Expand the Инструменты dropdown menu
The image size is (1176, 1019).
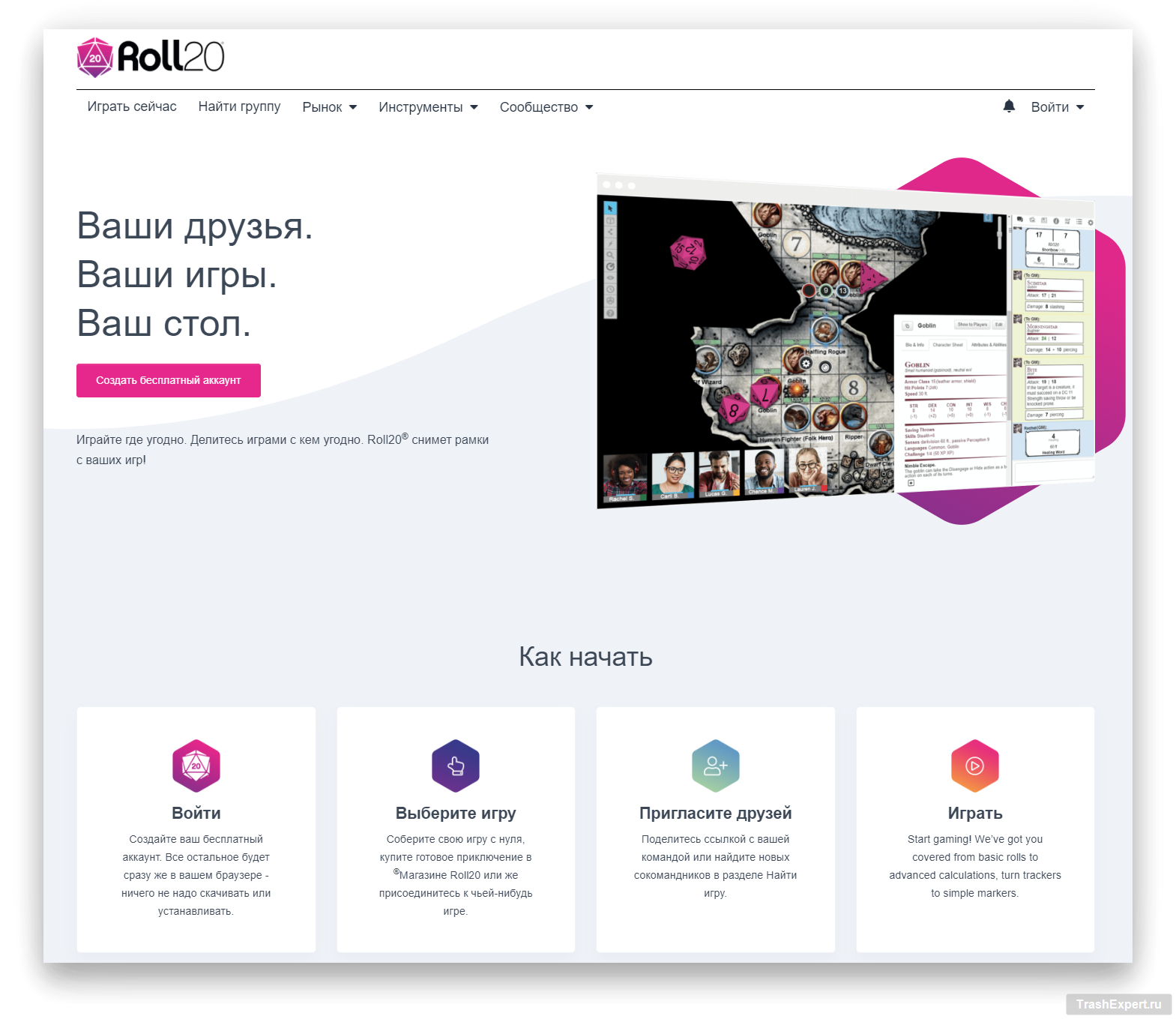pyautogui.click(x=428, y=107)
